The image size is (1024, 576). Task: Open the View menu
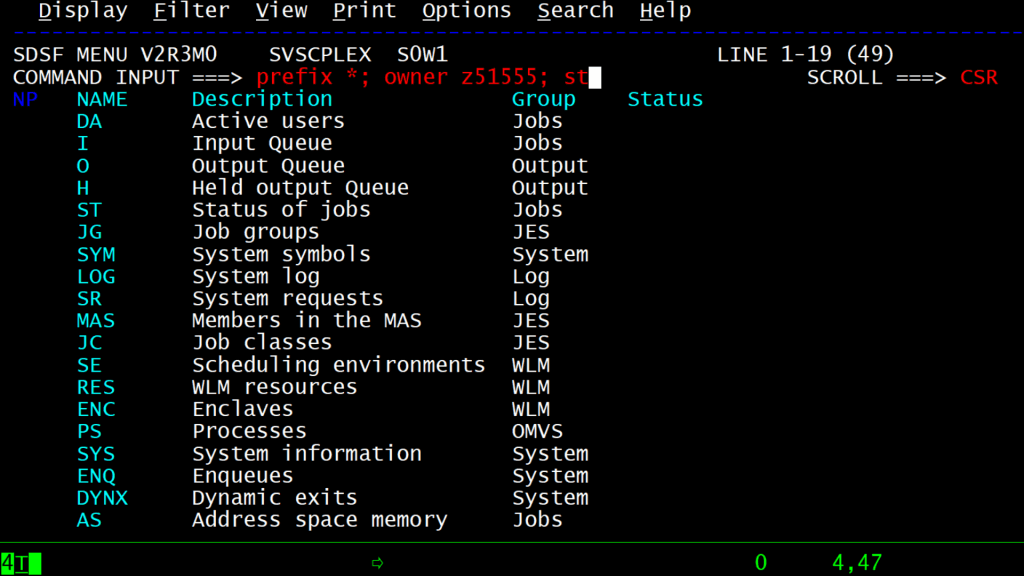pos(281,10)
